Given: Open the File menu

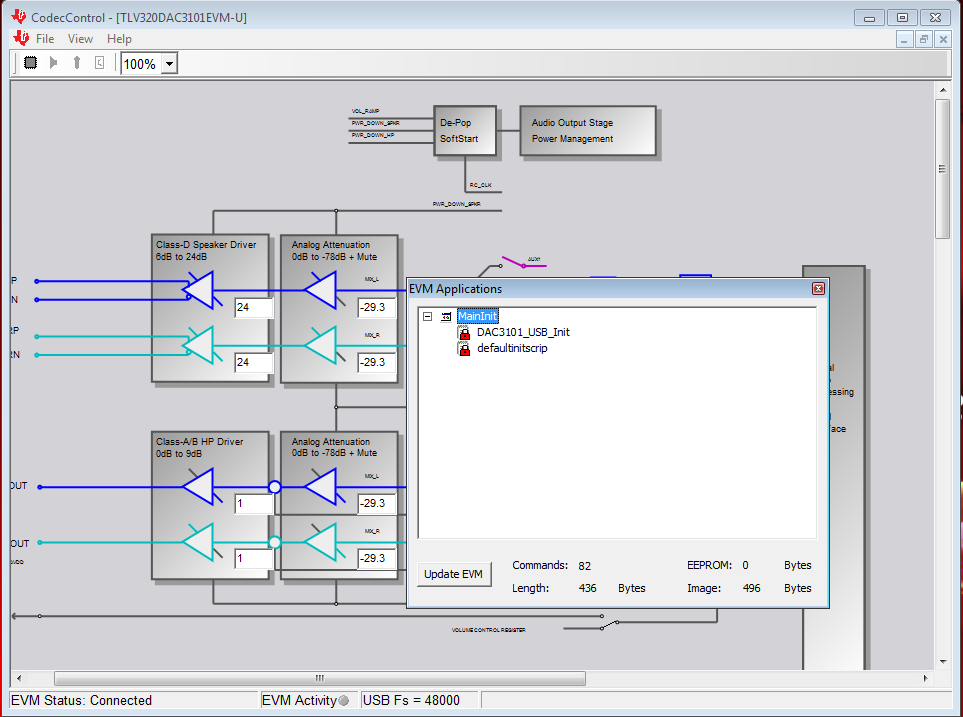Looking at the screenshot, I should point(45,39).
